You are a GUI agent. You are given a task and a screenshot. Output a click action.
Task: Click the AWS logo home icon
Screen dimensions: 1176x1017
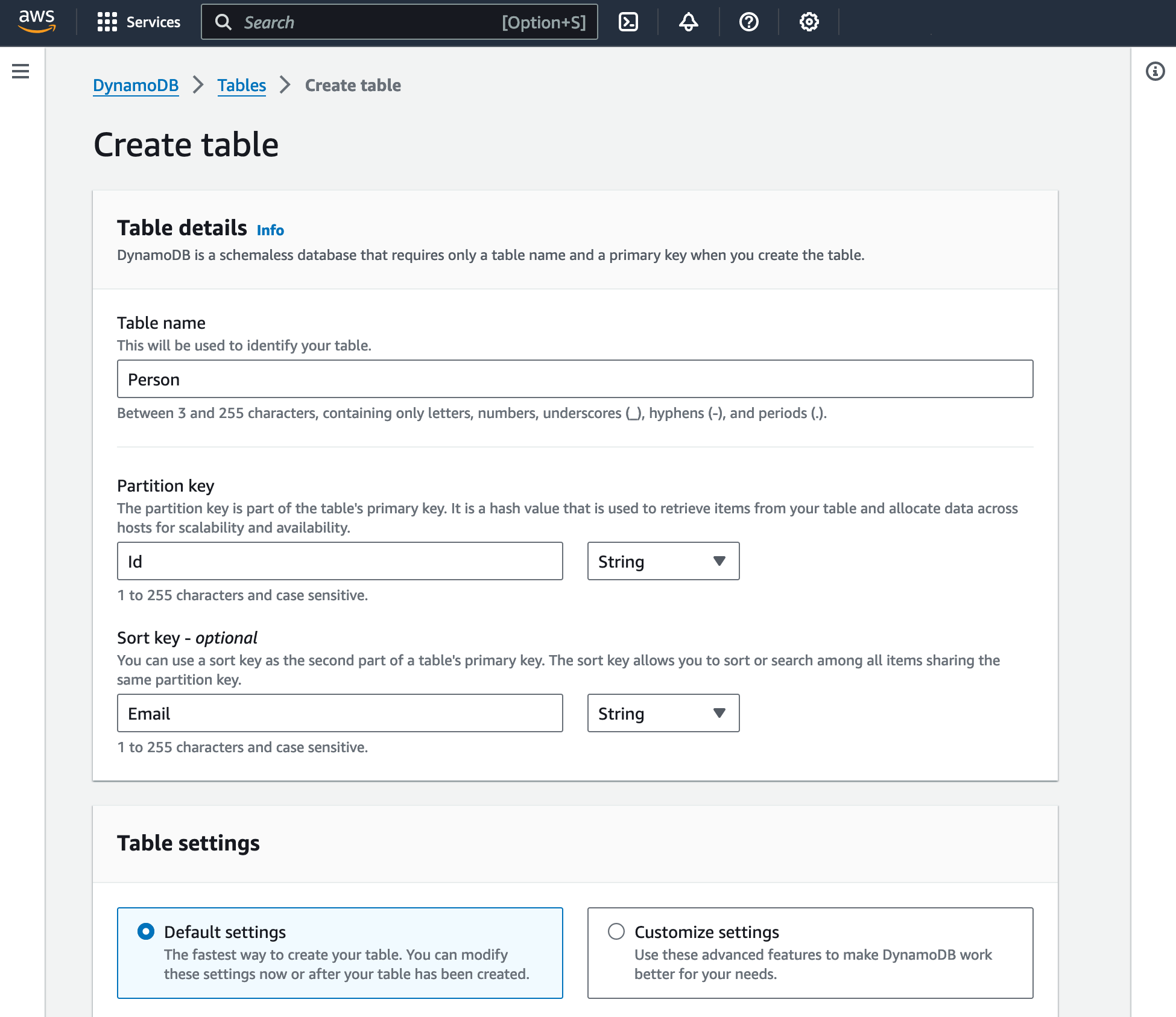click(37, 22)
